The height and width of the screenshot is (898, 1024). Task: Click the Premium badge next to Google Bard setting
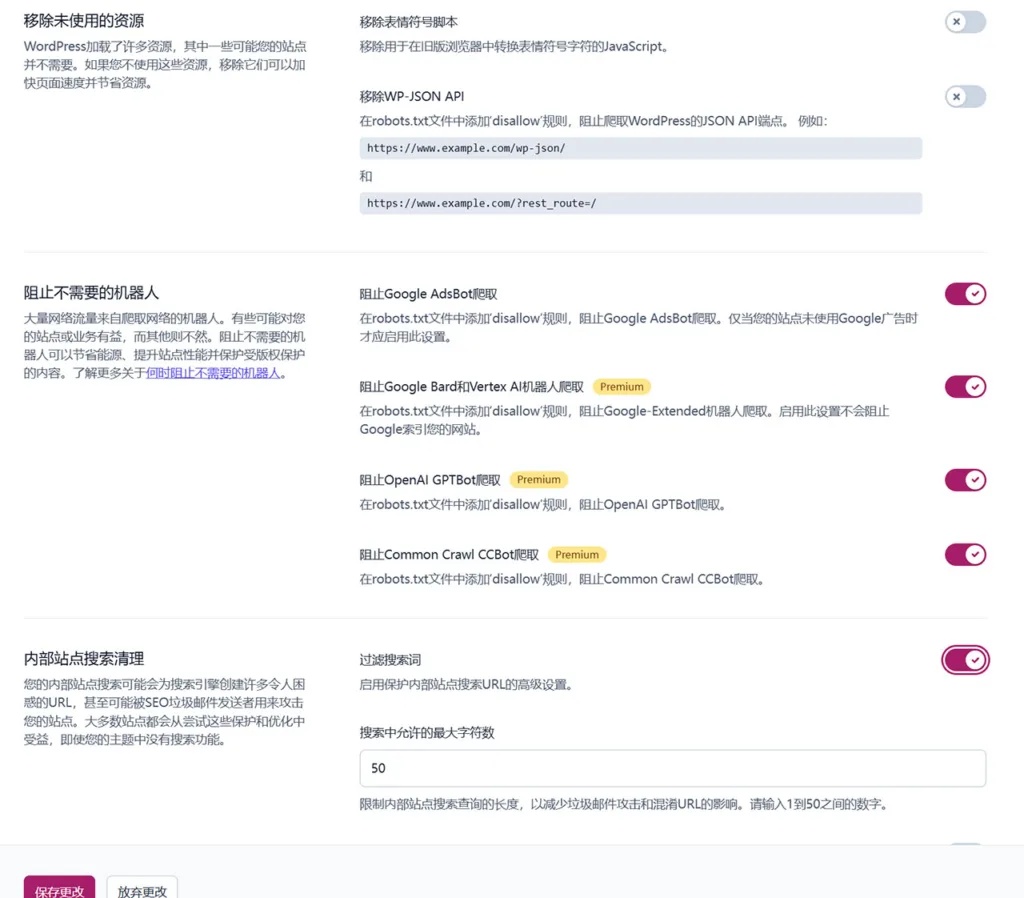click(621, 385)
